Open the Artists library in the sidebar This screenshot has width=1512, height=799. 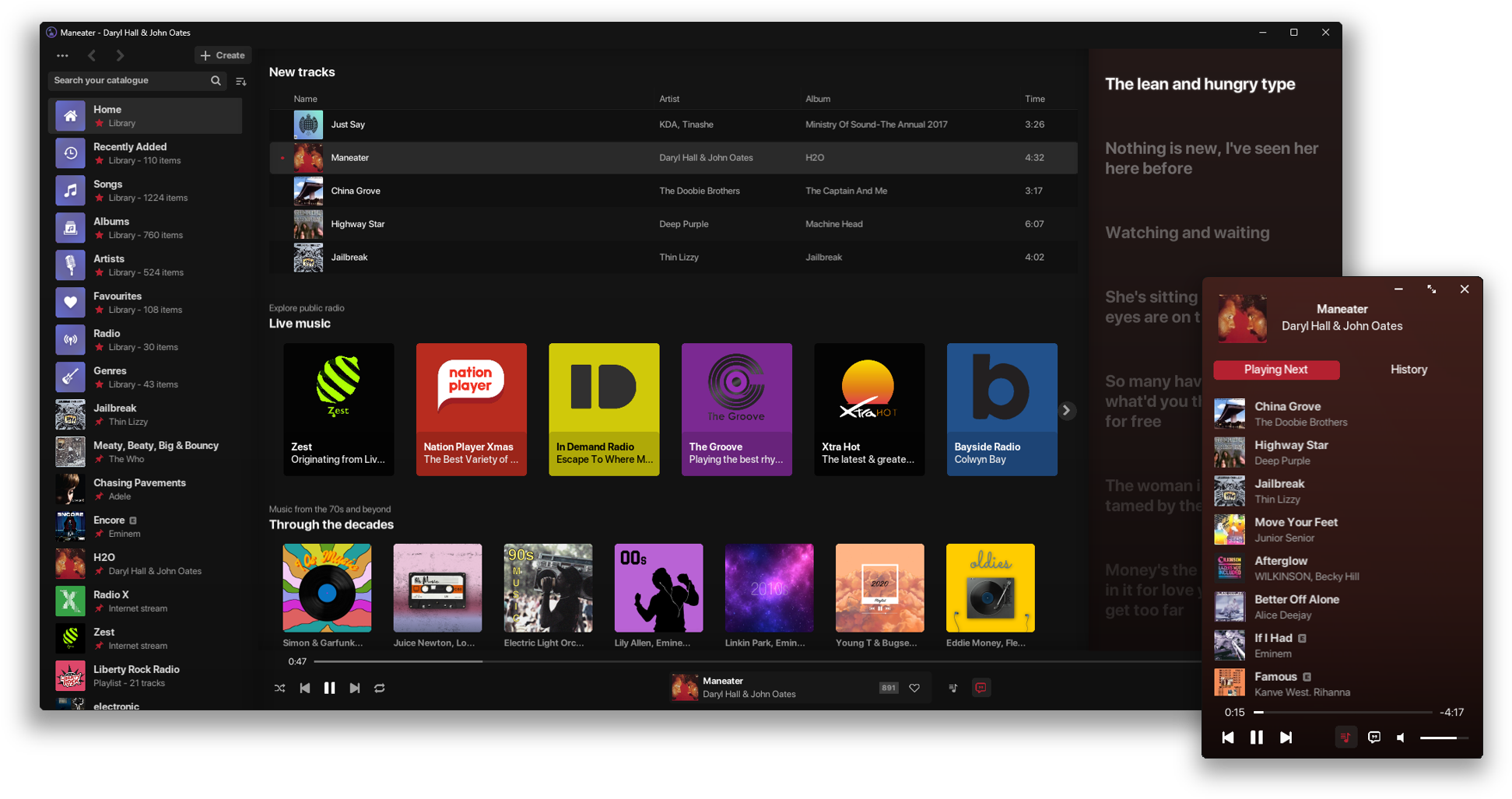tap(145, 265)
